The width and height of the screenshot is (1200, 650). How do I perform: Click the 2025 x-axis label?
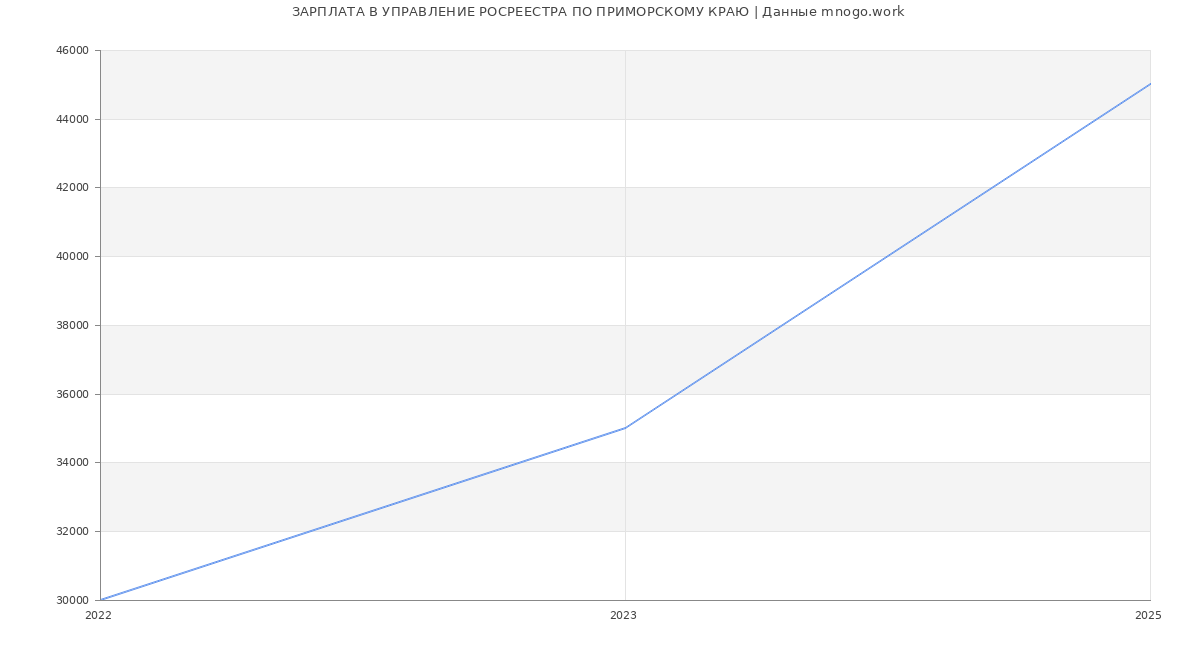pyautogui.click(x=1147, y=616)
